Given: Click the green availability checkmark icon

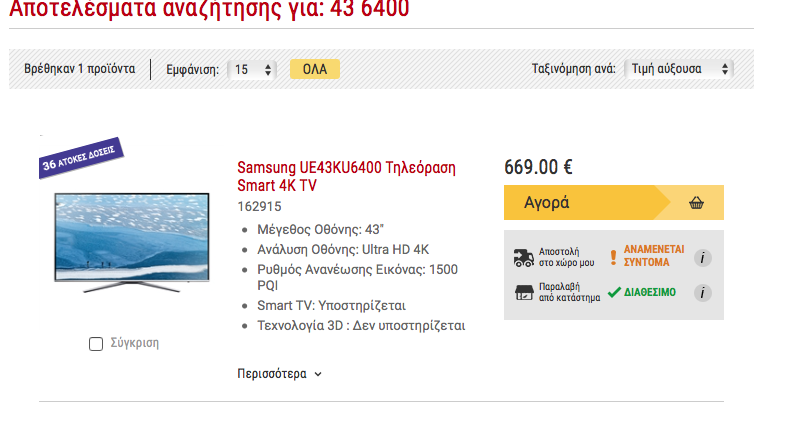Looking at the screenshot, I should [x=614, y=292].
